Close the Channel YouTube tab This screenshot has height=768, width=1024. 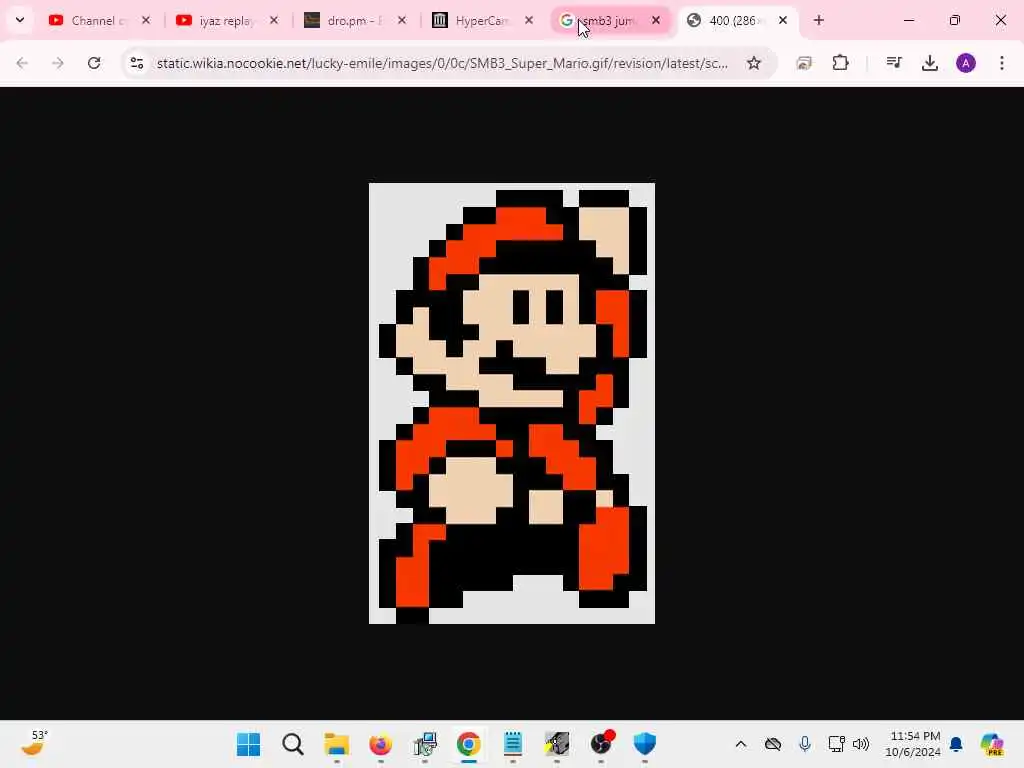coord(146,20)
